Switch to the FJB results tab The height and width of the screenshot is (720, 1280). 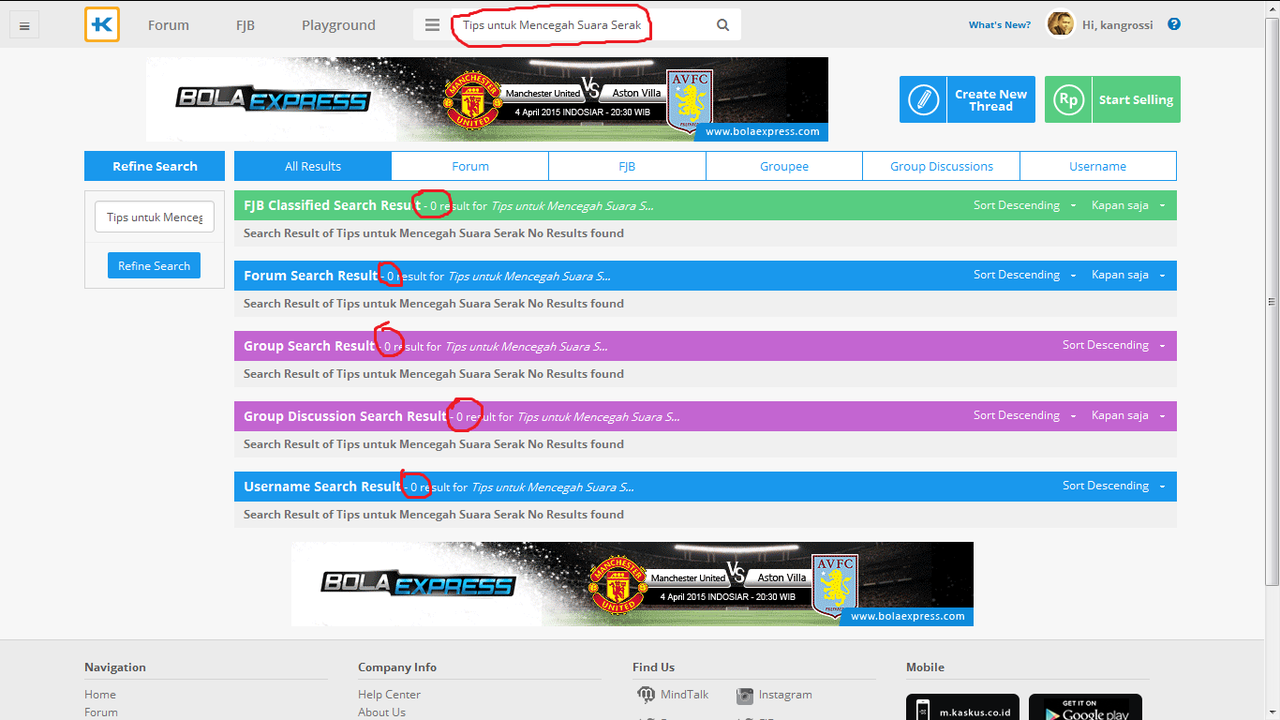627,166
